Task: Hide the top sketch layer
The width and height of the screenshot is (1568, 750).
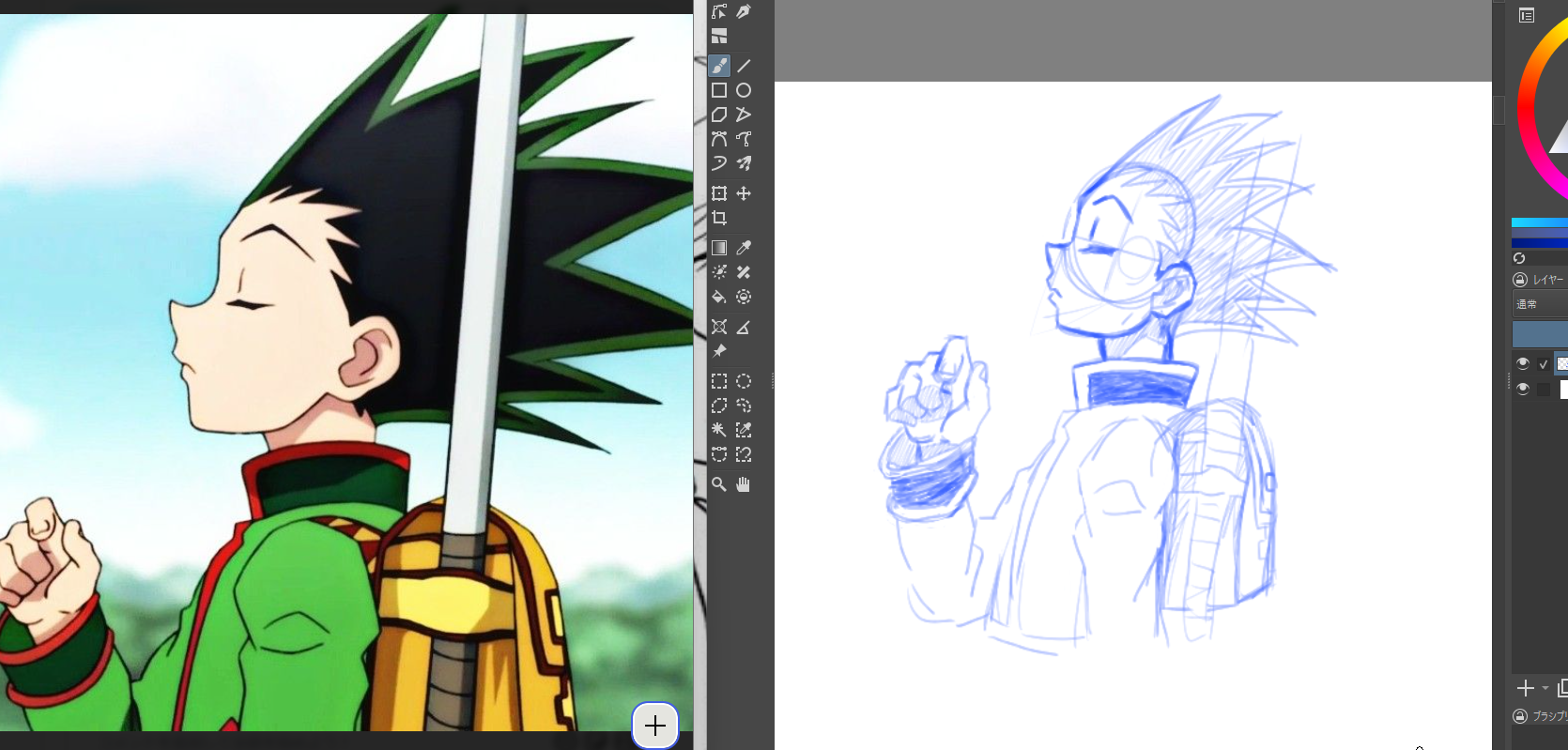Action: click(x=1523, y=363)
